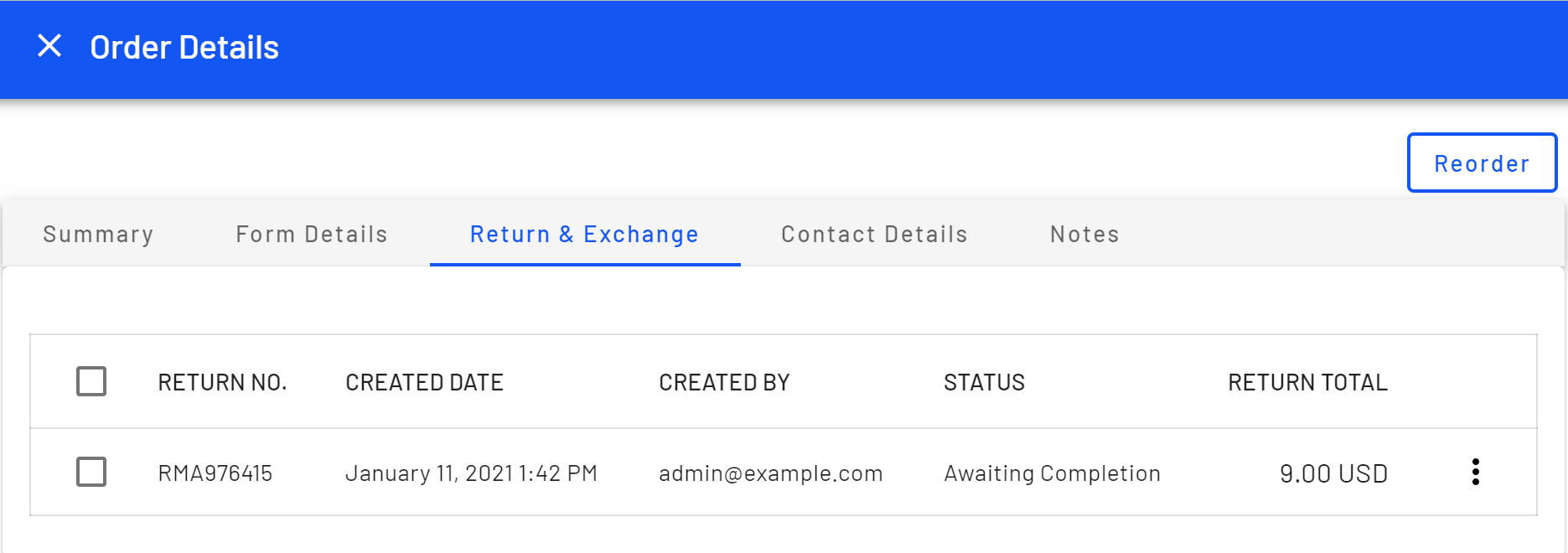This screenshot has width=1568, height=553.
Task: Open the three-dot row actions menu
Action: click(x=1475, y=472)
